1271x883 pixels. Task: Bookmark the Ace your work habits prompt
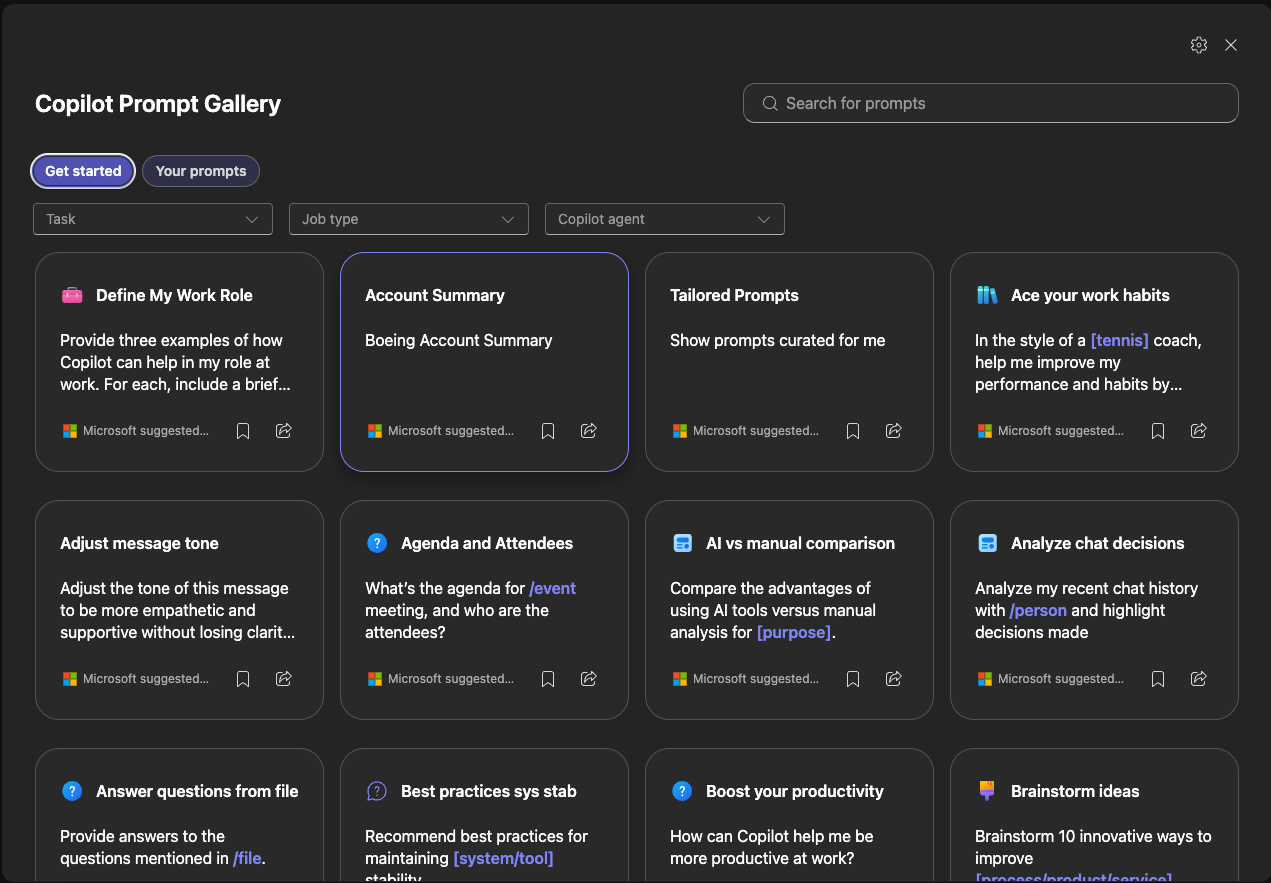(1158, 431)
